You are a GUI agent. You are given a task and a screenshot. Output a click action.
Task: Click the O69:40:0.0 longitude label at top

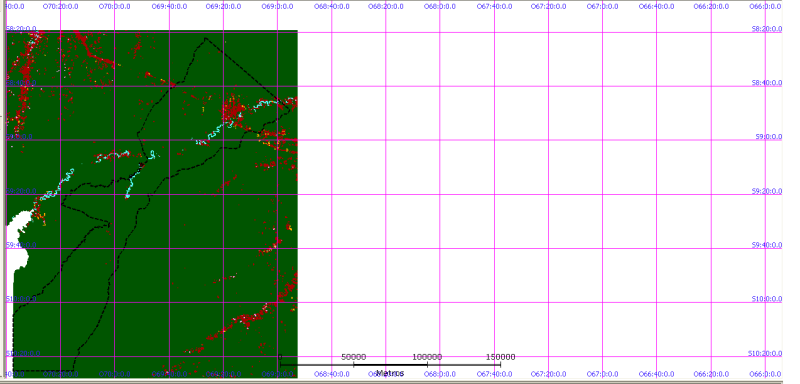(169, 7)
